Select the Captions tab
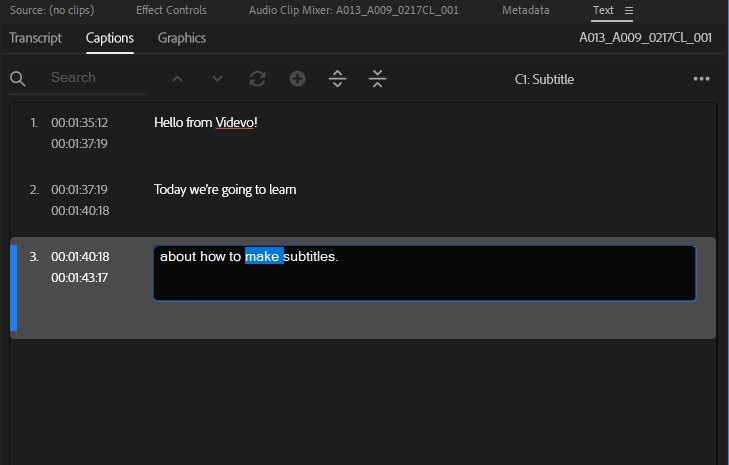This screenshot has height=465, width=729. pyautogui.click(x=110, y=38)
